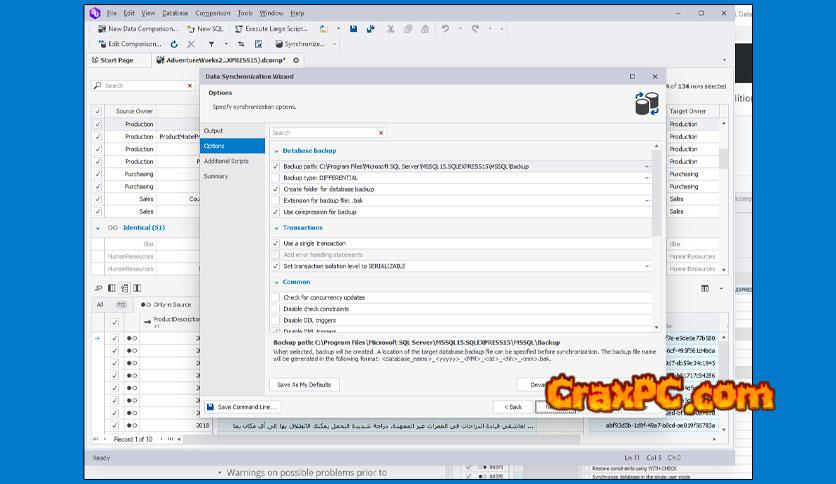
Task: Open transaction isolation level dropdown
Action: coord(647,266)
